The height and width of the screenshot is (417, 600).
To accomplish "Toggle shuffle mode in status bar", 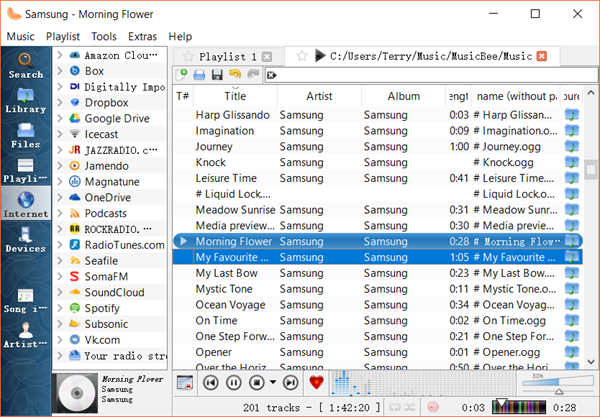I will point(409,407).
